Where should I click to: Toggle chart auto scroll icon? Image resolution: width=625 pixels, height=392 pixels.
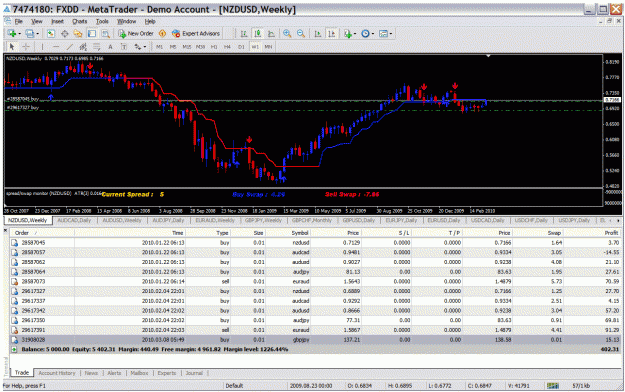coord(318,34)
